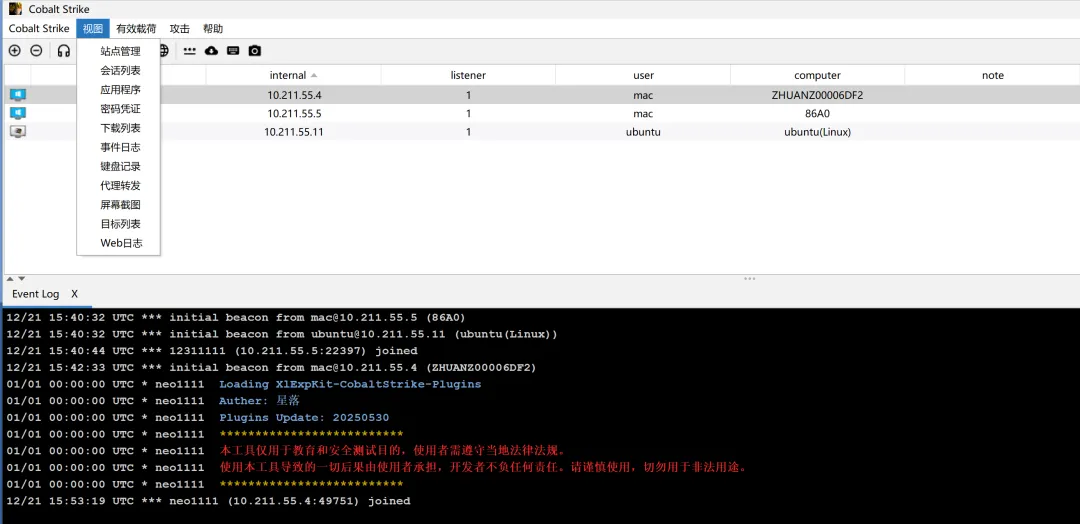Image resolution: width=1080 pixels, height=524 pixels.
Task: Click the log line neo1111 (10.211.55.4:49751) joined
Action: pyautogui.click(x=290, y=501)
